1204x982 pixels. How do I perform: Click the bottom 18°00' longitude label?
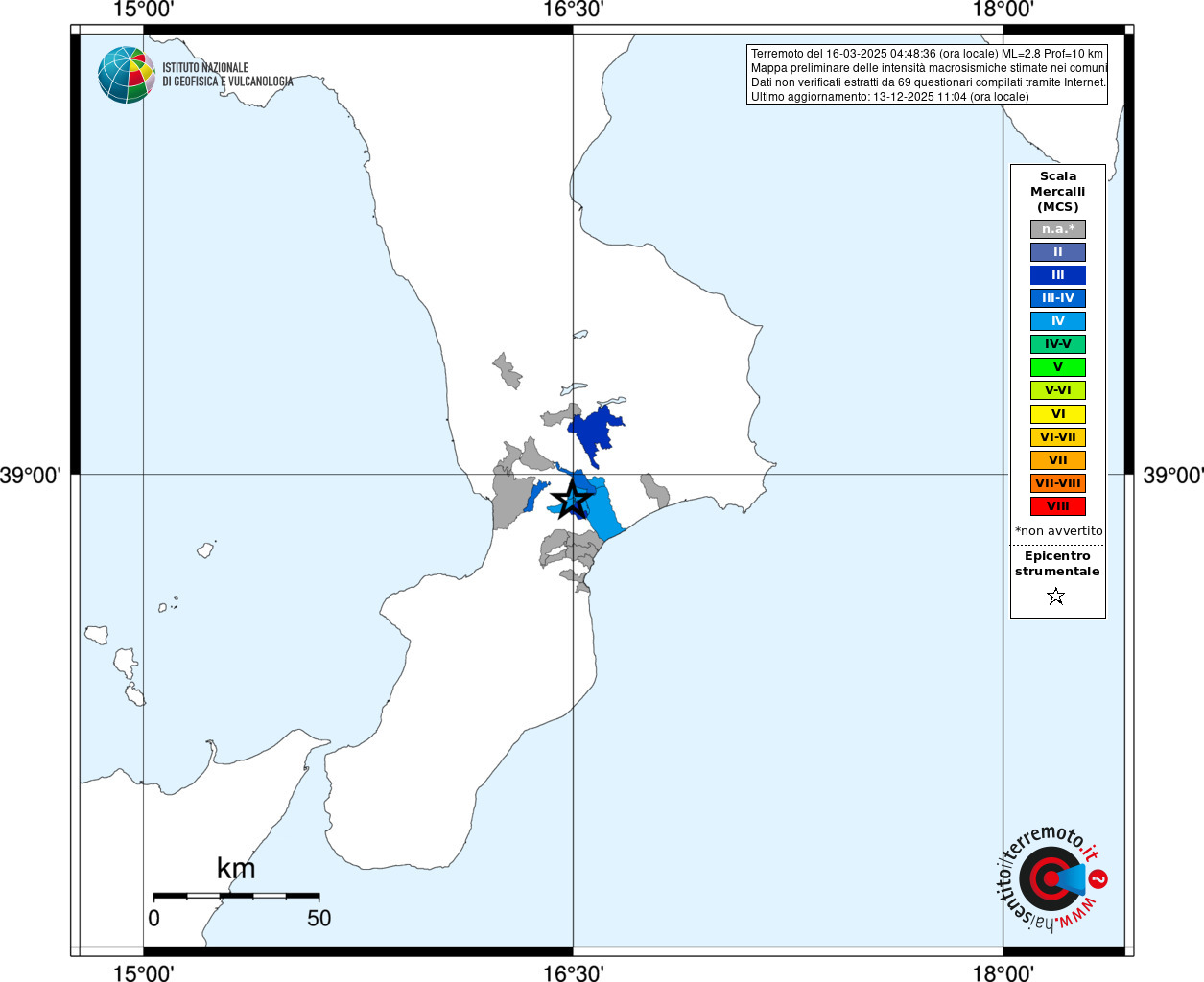(x=1003, y=973)
